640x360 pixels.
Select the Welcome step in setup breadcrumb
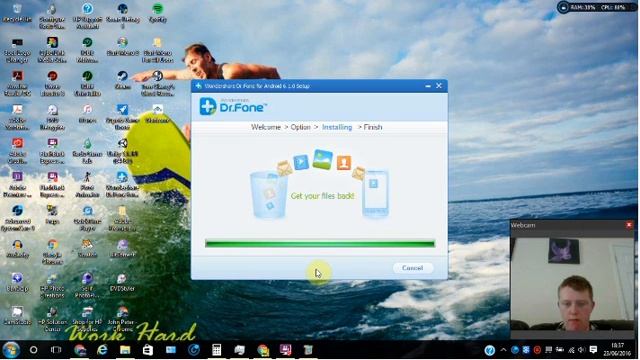[266, 127]
